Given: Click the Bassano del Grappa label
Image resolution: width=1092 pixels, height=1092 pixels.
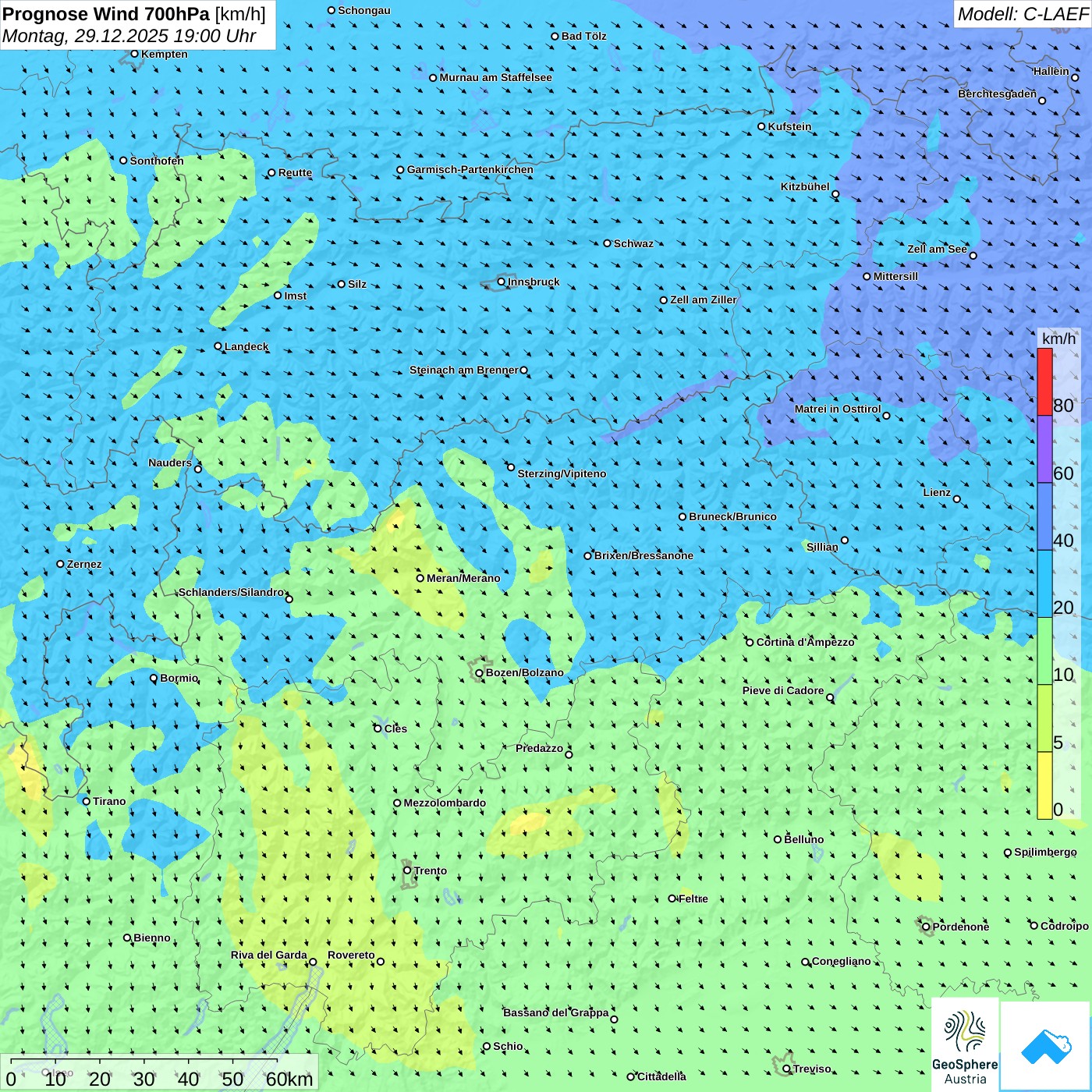Looking at the screenshot, I should pos(556,1012).
